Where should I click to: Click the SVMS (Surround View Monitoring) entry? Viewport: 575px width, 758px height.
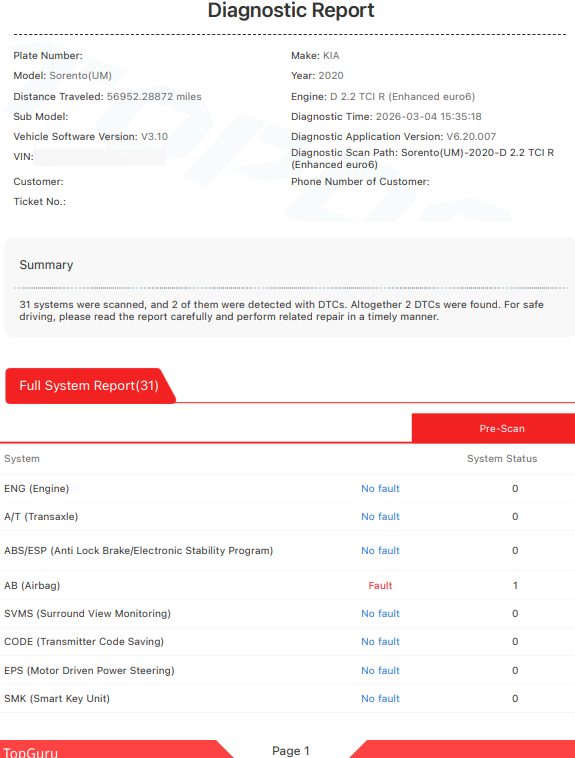coord(88,613)
